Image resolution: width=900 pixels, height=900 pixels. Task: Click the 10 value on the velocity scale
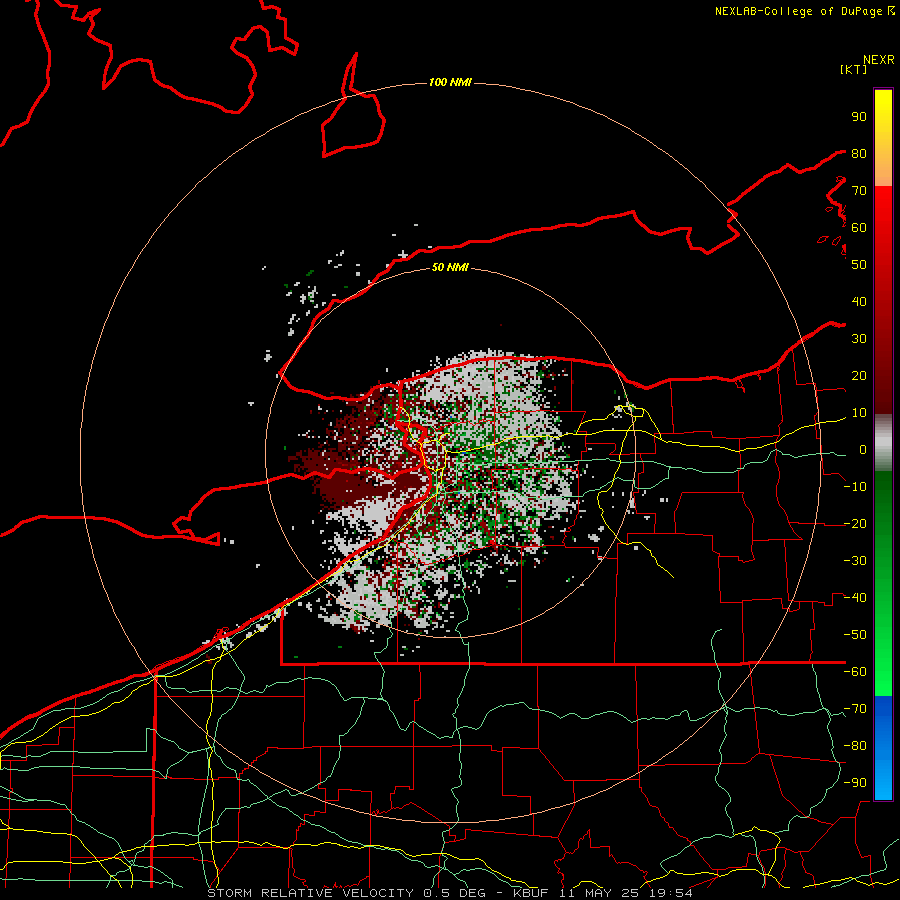click(x=859, y=413)
